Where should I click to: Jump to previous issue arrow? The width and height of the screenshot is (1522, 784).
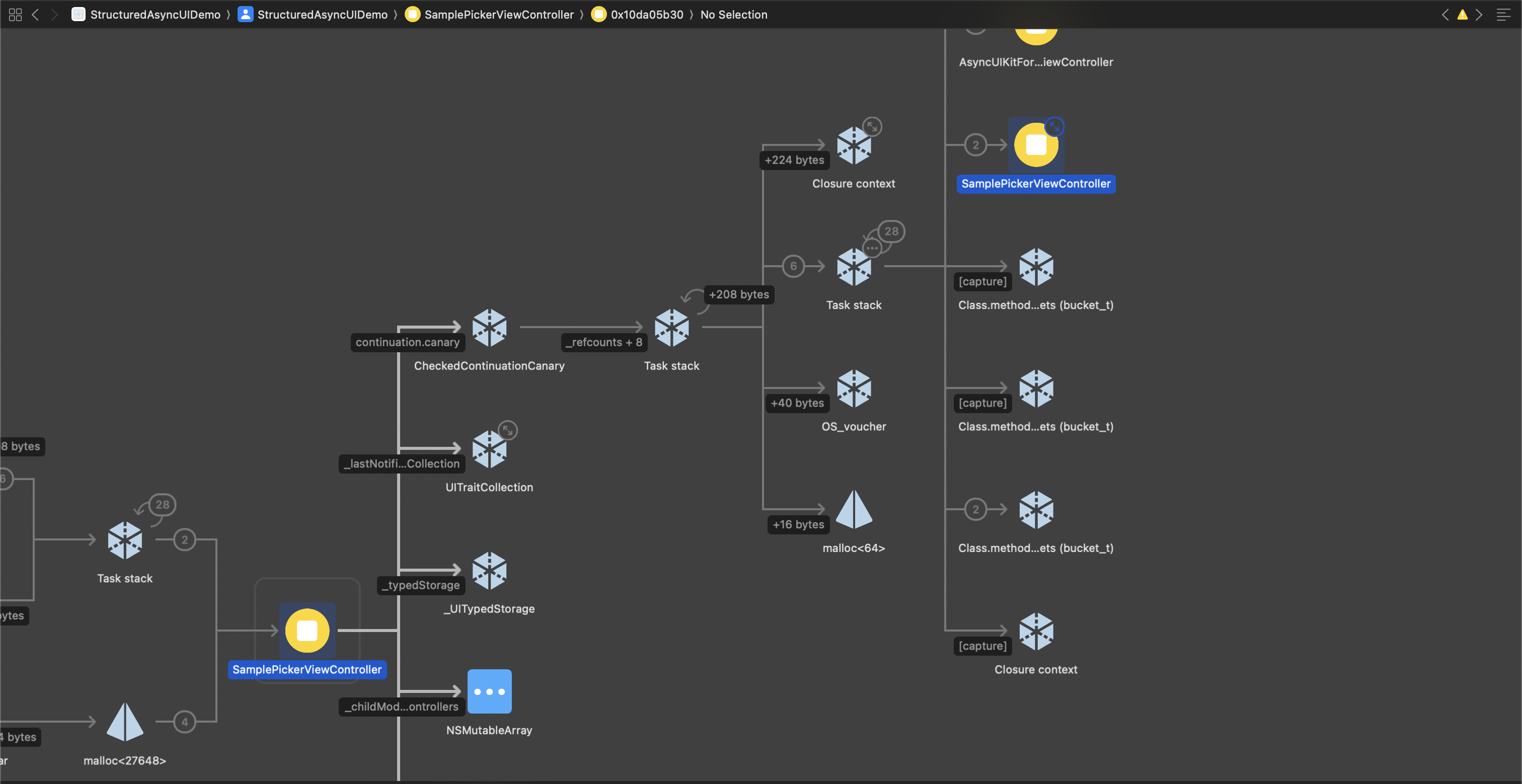point(1445,15)
